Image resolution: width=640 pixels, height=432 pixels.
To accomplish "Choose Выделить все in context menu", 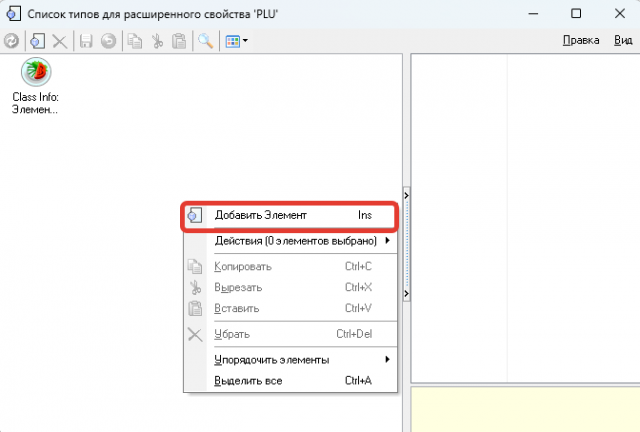I will (290, 381).
